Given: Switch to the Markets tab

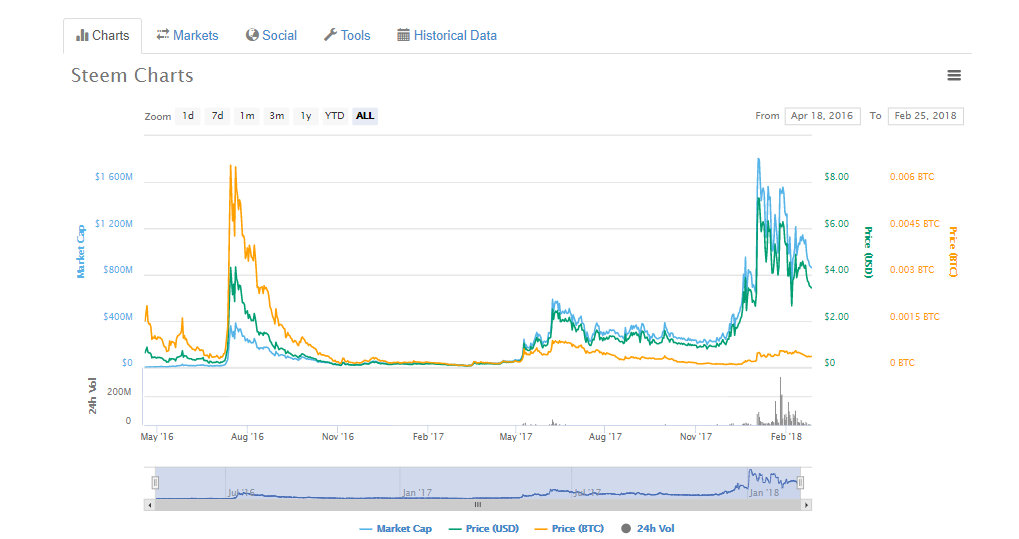Looking at the screenshot, I should coord(187,36).
